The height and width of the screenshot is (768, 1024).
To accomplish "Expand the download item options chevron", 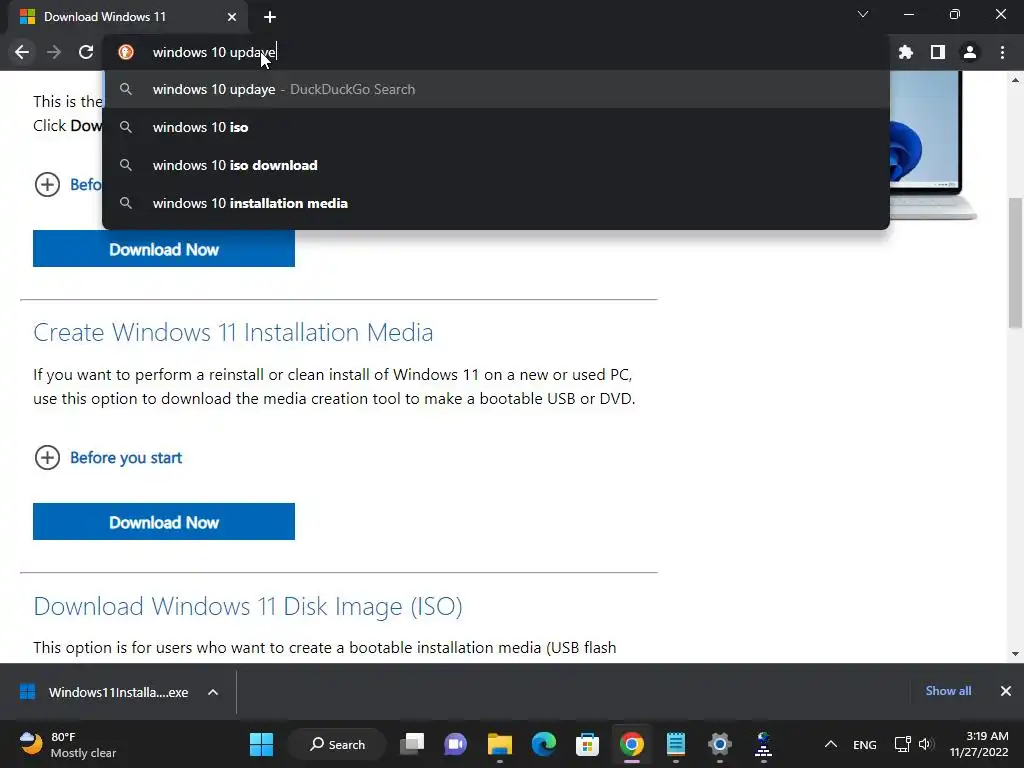I will (213, 692).
